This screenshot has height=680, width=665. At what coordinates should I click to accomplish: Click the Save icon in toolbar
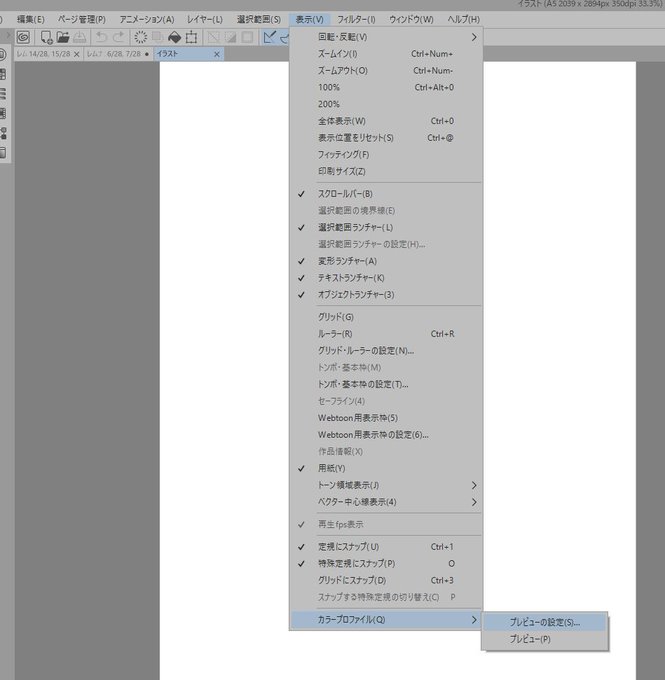79,37
